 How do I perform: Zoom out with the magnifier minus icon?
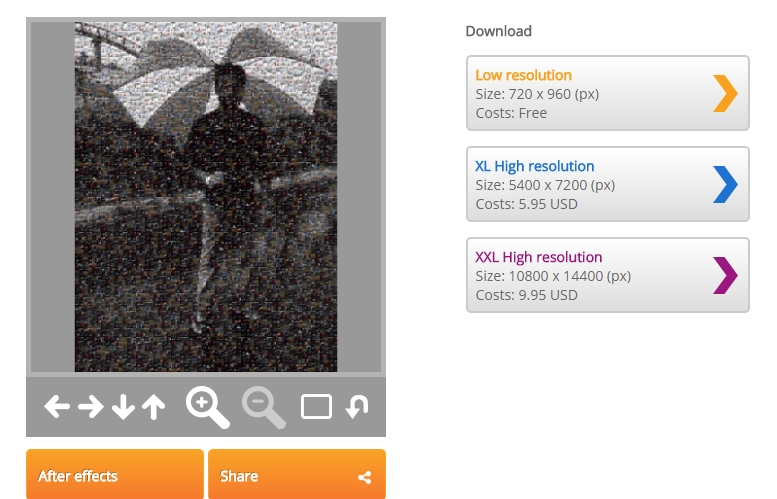coord(264,407)
